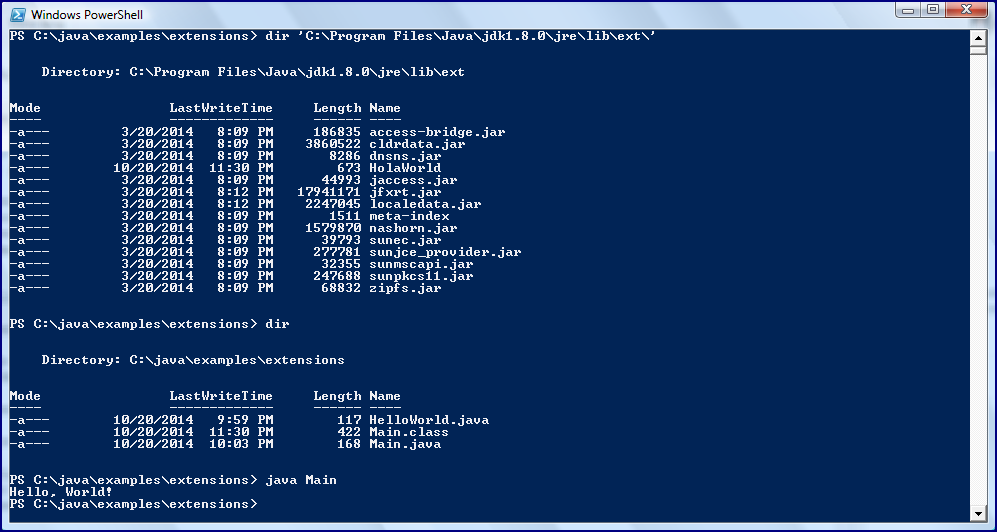Click the Main.class file name
The image size is (997, 532).
pos(409,432)
